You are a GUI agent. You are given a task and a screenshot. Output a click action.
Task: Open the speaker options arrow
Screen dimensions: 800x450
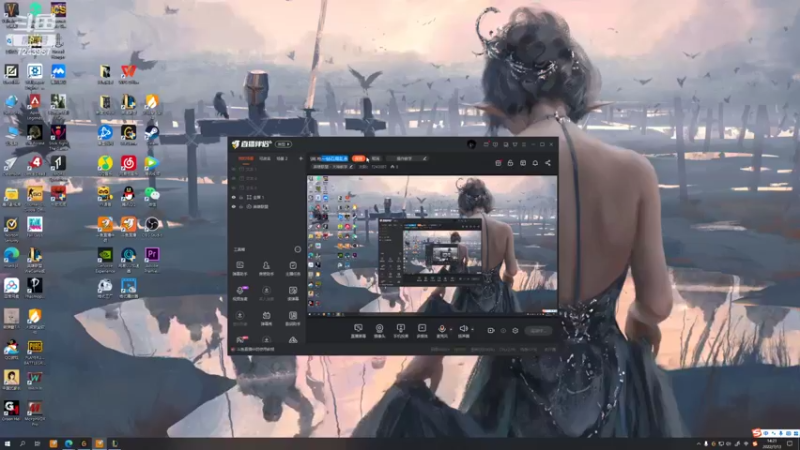pos(472,330)
